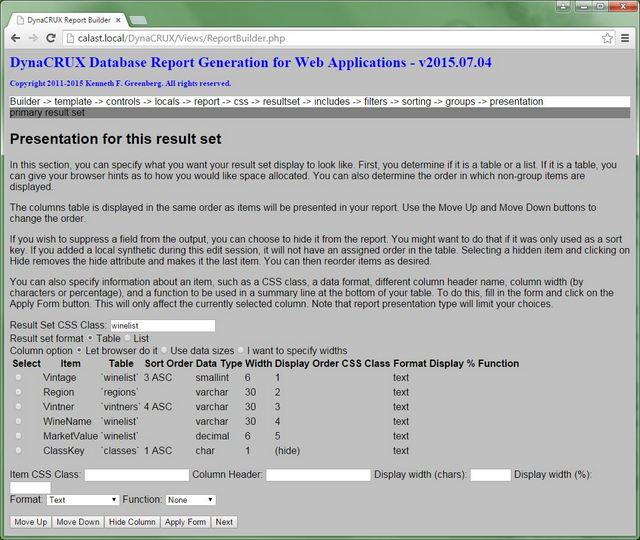Click the 'Display Order' column header
The image size is (640, 540).
307,363
